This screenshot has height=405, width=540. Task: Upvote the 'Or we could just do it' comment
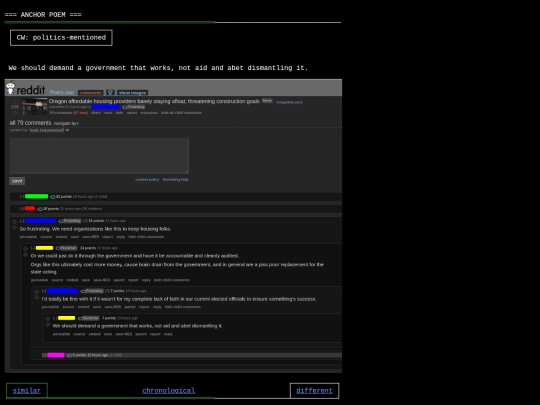click(25, 248)
